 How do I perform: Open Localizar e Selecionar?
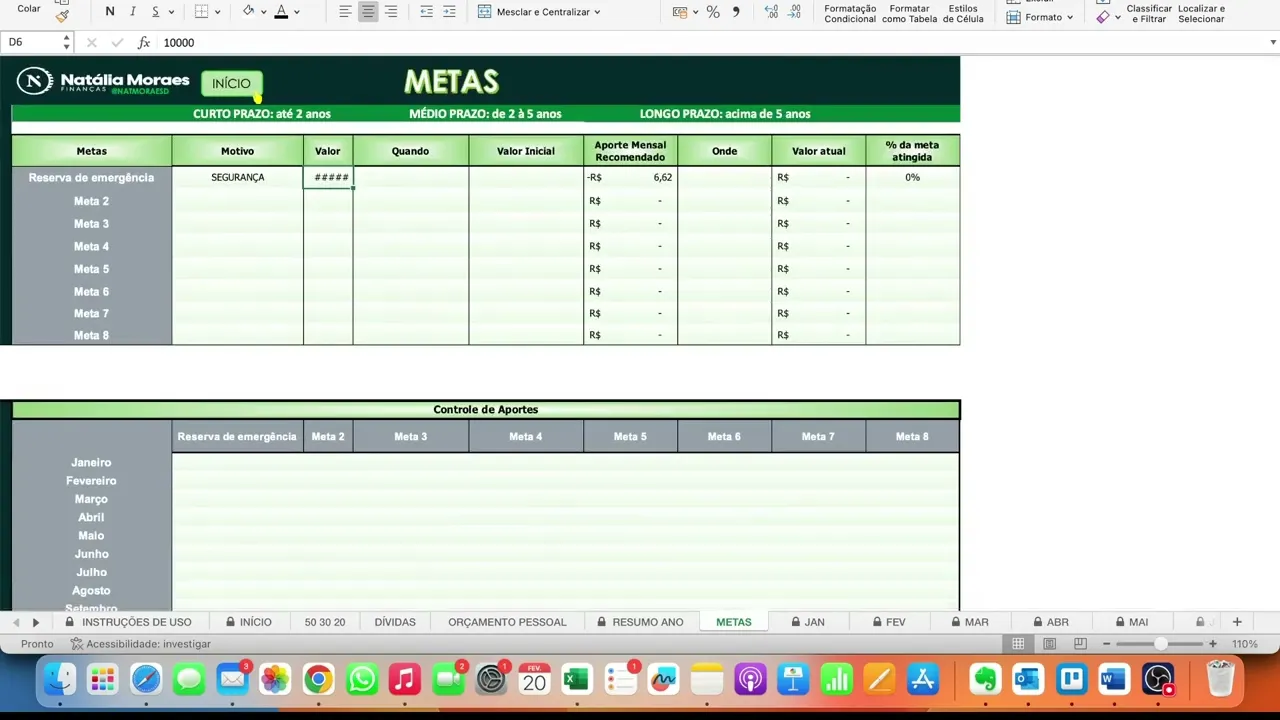pyautogui.click(x=1201, y=13)
